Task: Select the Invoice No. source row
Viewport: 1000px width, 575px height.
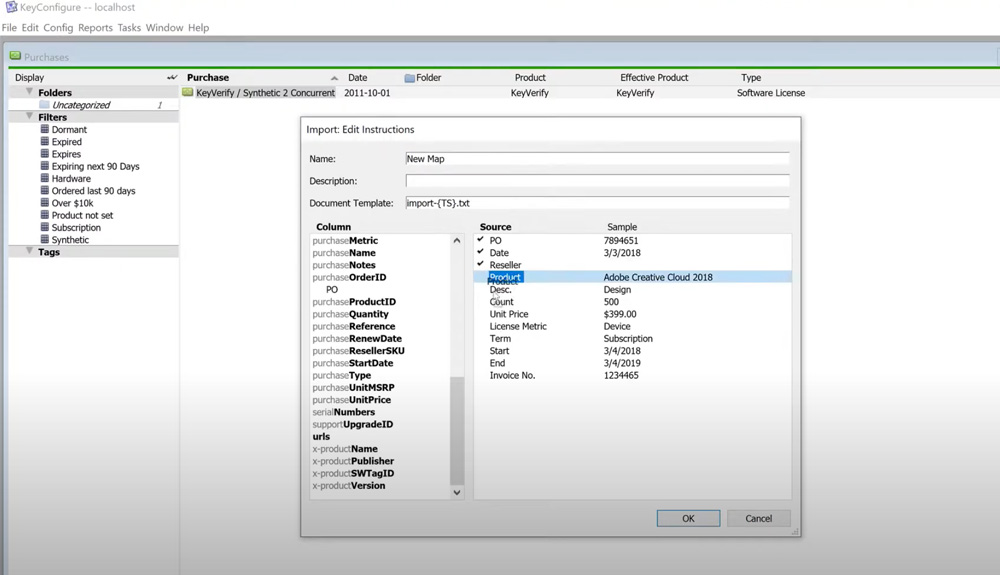Action: click(633, 375)
